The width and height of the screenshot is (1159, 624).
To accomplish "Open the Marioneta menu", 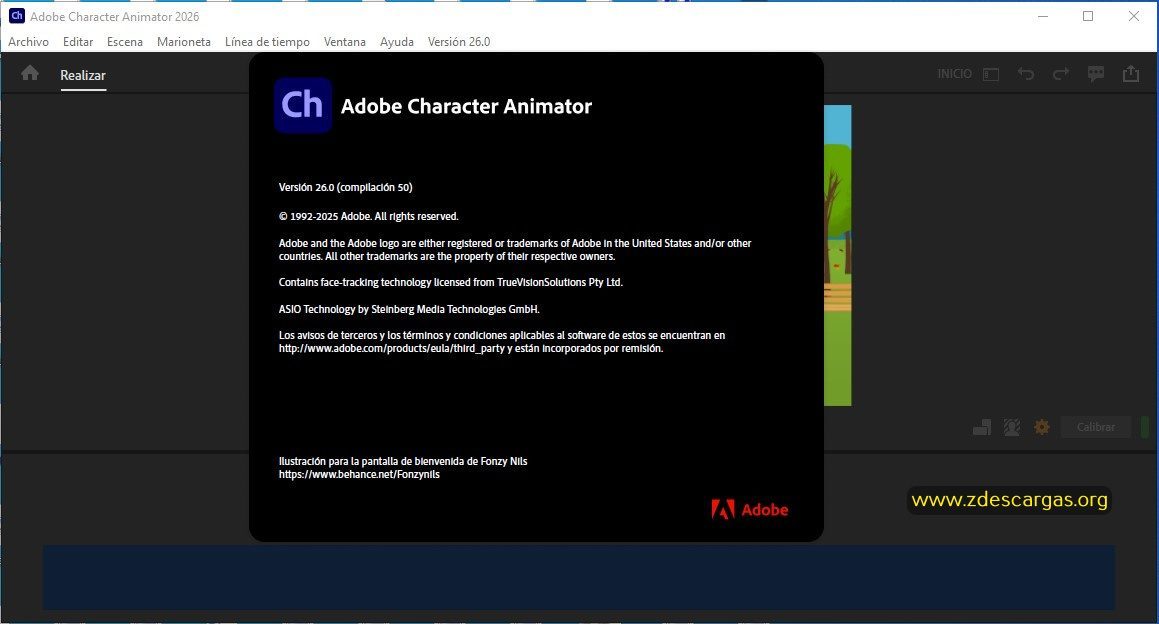I will pyautogui.click(x=183, y=42).
